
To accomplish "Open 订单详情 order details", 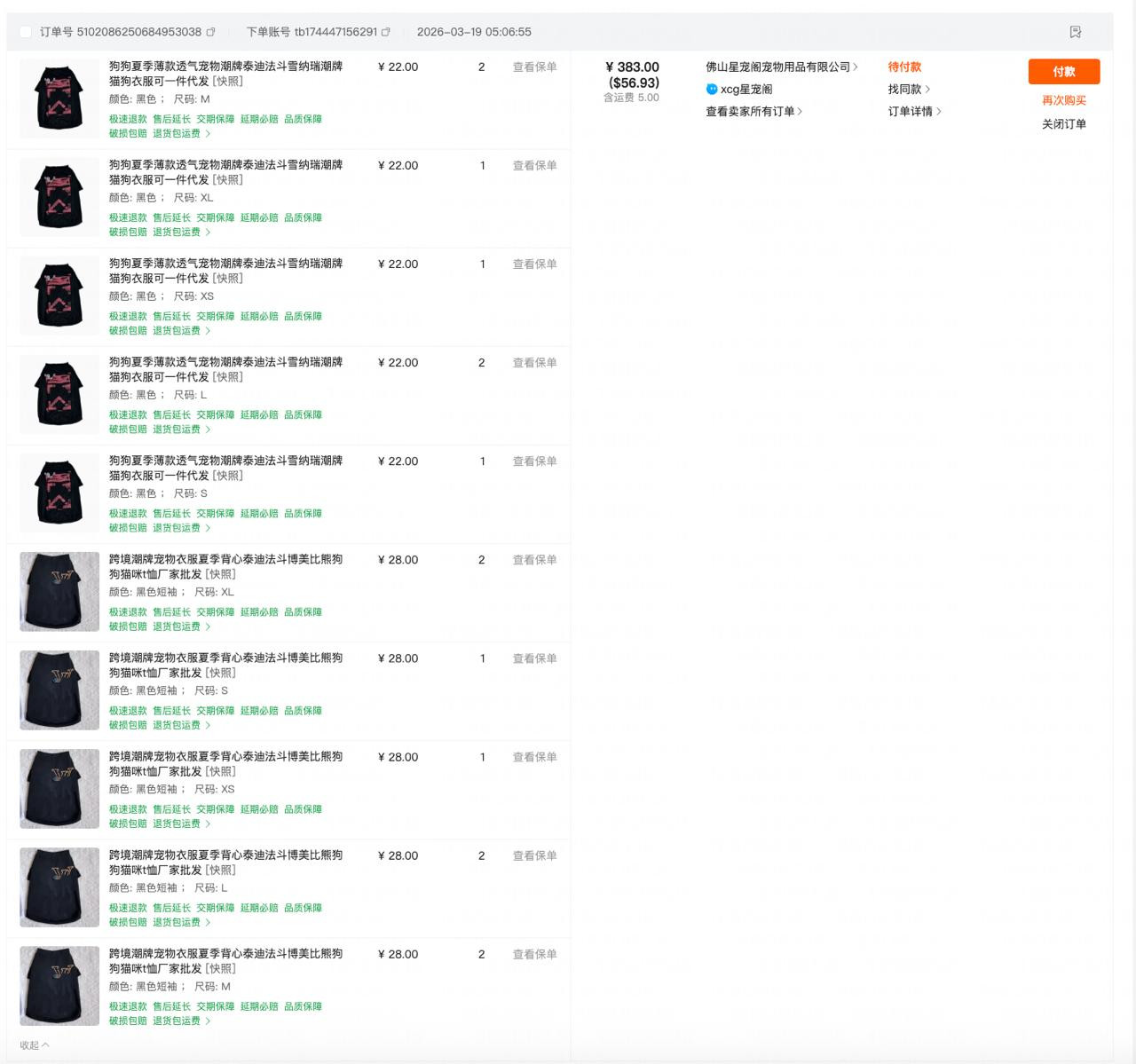I will pos(915,111).
